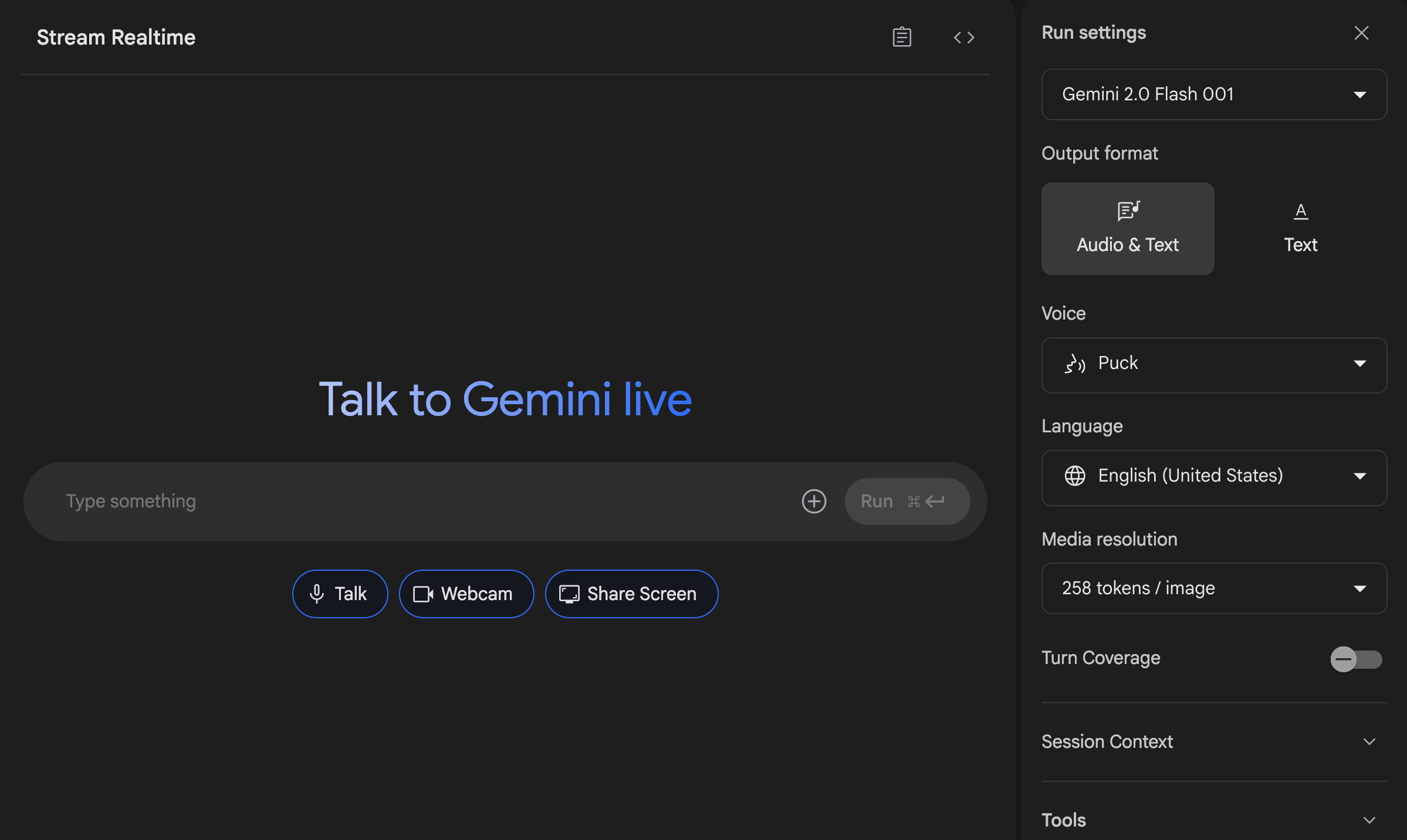The height and width of the screenshot is (840, 1407).
Task: Expand the Session Context section
Action: 1214,742
